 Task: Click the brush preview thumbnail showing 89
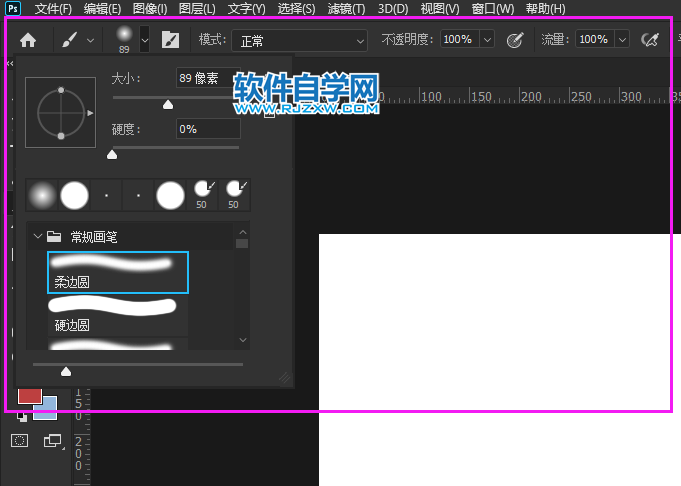tap(124, 40)
